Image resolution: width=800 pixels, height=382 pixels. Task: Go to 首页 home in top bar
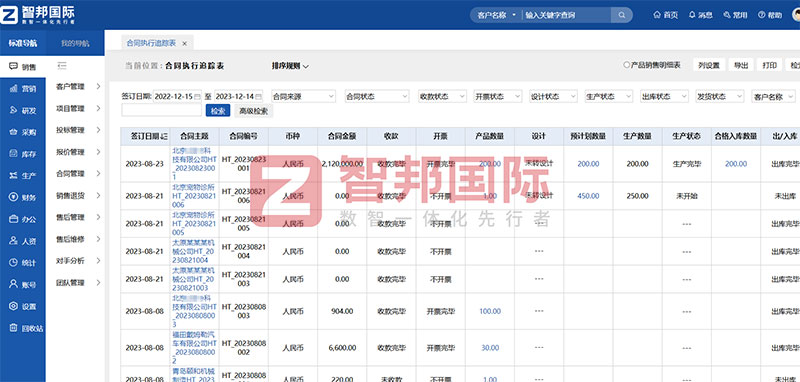click(666, 15)
